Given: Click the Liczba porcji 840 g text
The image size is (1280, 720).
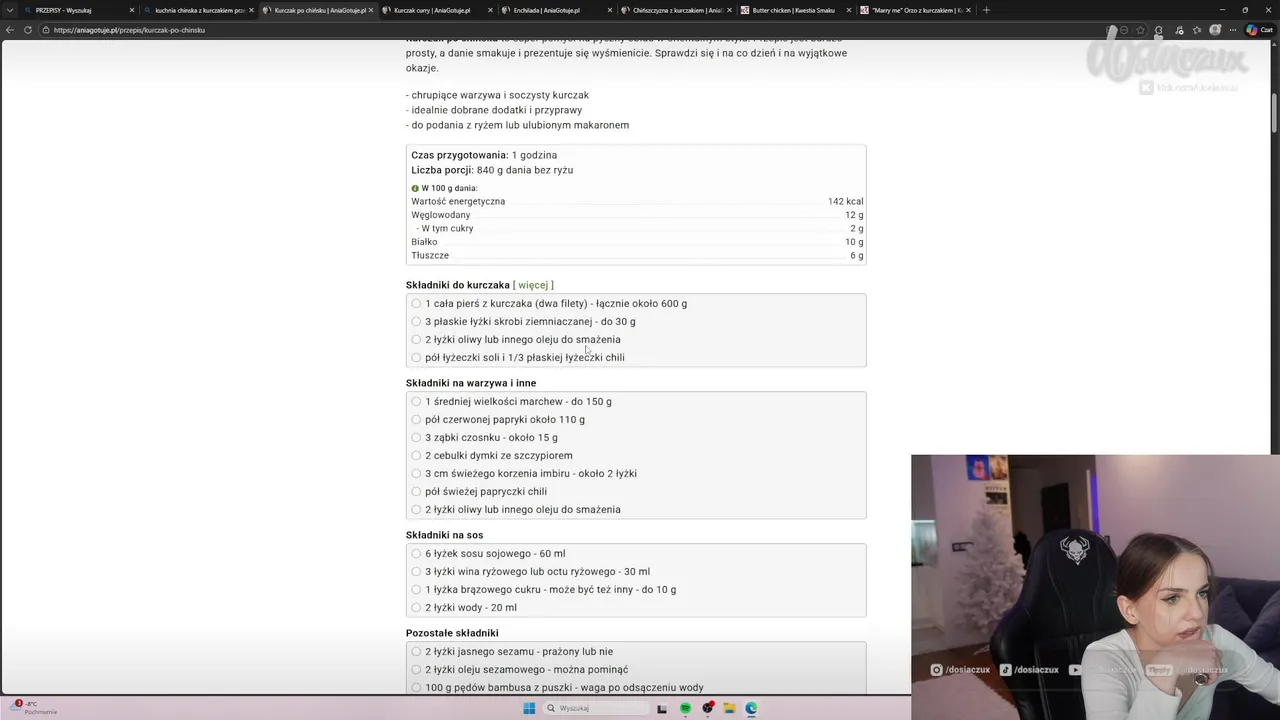Looking at the screenshot, I should coord(492,170).
